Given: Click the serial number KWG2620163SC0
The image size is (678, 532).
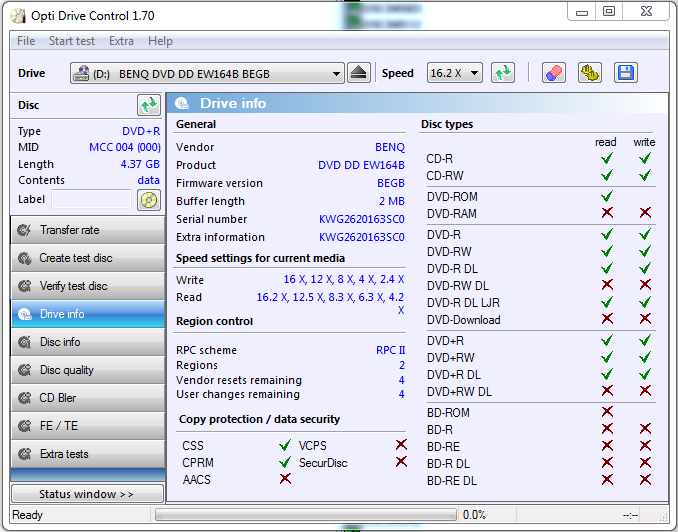Looking at the screenshot, I should (x=361, y=219).
